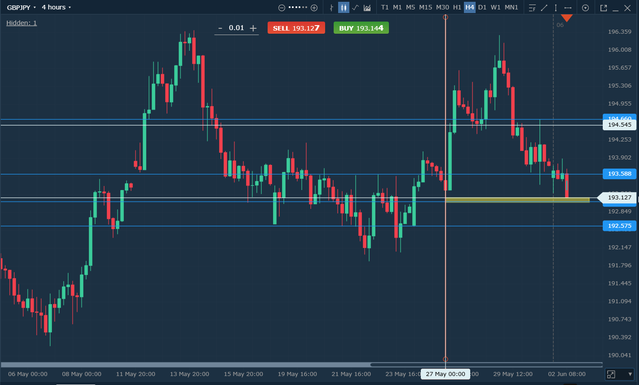
Task: Click the auto-scale icon at bottom right
Action: click(611, 374)
